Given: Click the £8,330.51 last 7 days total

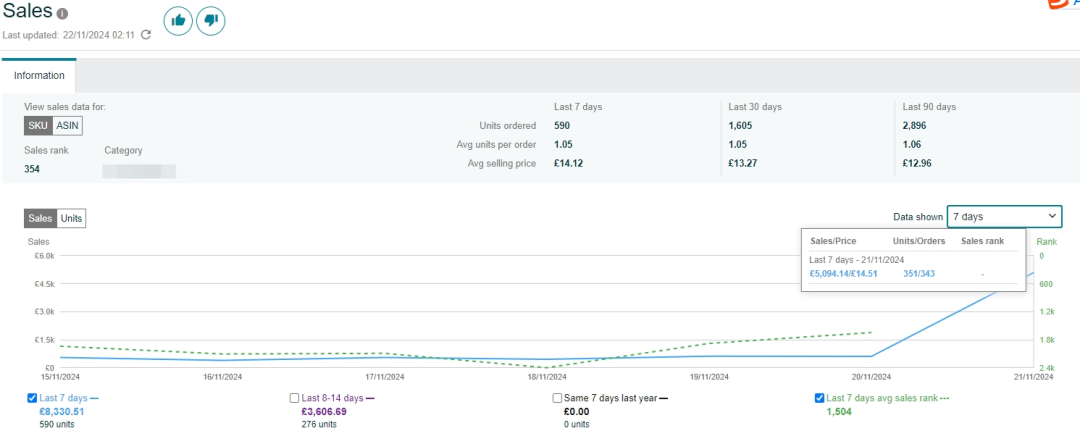Looking at the screenshot, I should pos(62,412).
